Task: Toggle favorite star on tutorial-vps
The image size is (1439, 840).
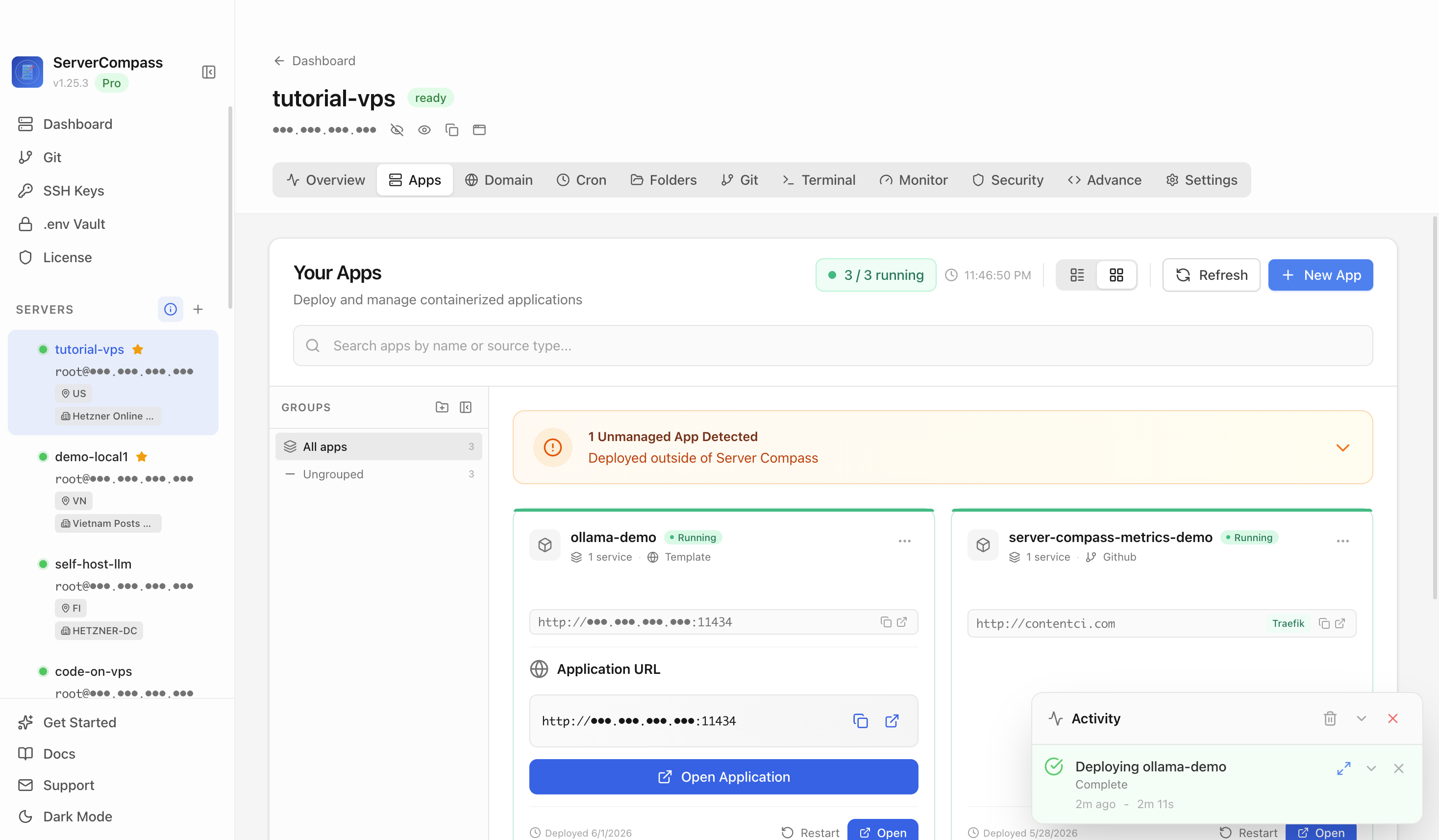Action: [138, 349]
